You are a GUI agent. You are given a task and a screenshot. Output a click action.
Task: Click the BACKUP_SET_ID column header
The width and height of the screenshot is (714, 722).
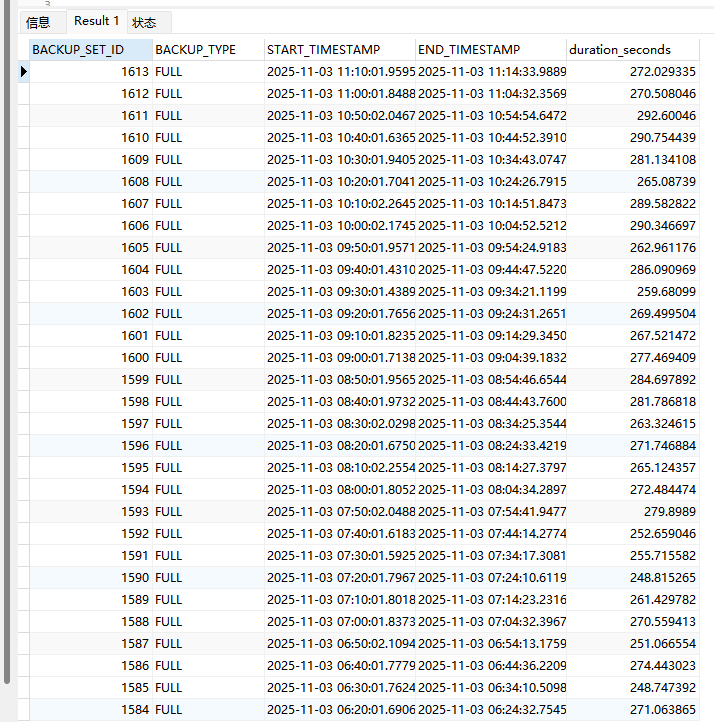(x=90, y=49)
